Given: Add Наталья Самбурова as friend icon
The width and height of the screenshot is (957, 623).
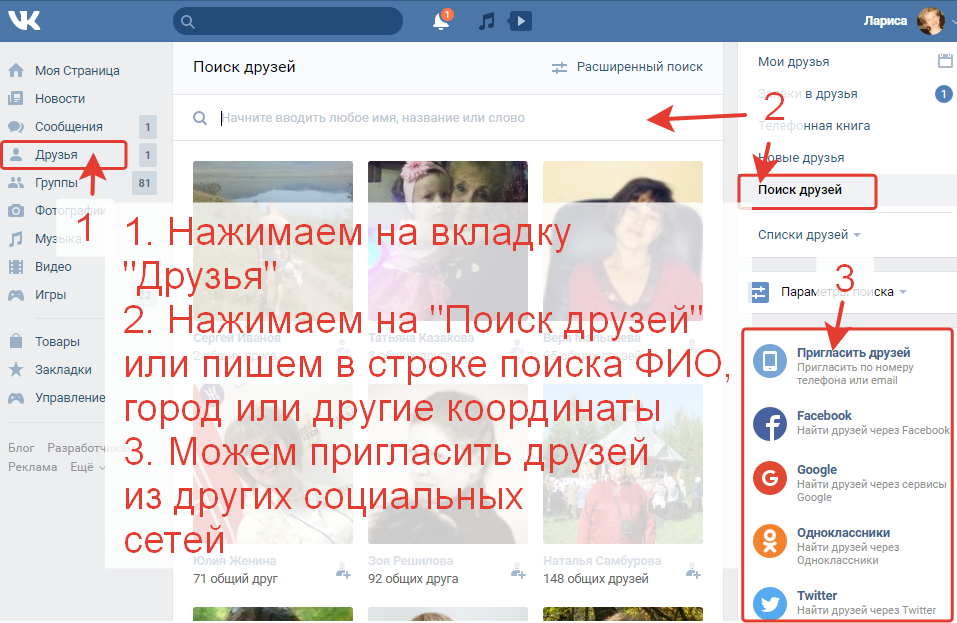Looking at the screenshot, I should (x=693, y=572).
